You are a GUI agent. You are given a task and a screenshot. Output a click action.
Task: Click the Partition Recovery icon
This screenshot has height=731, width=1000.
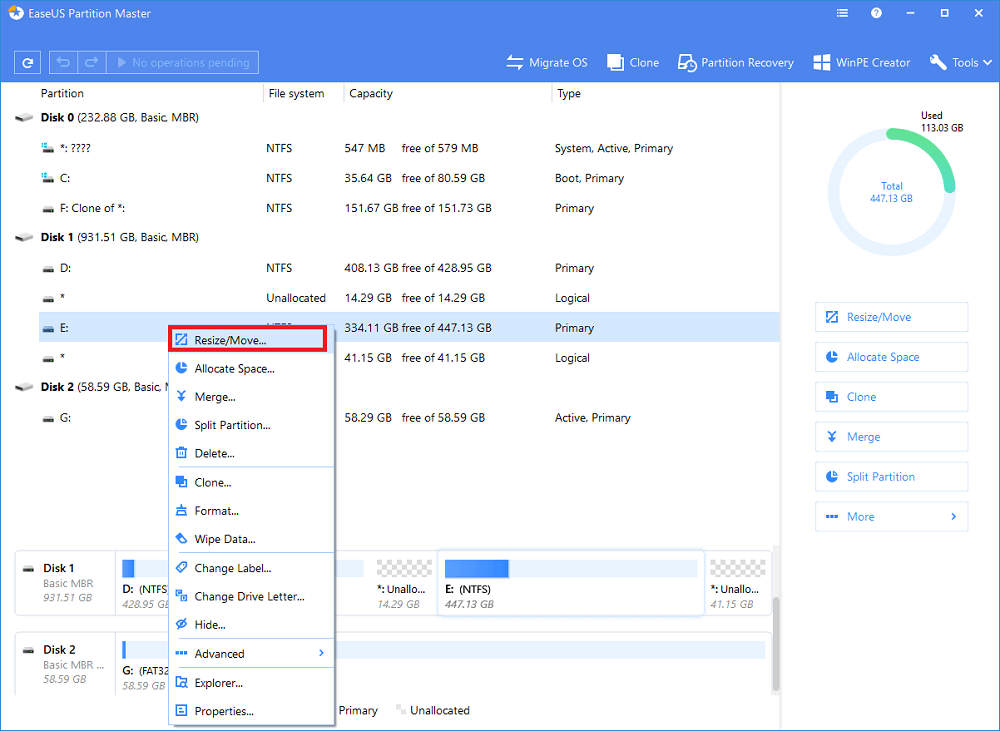[x=687, y=63]
